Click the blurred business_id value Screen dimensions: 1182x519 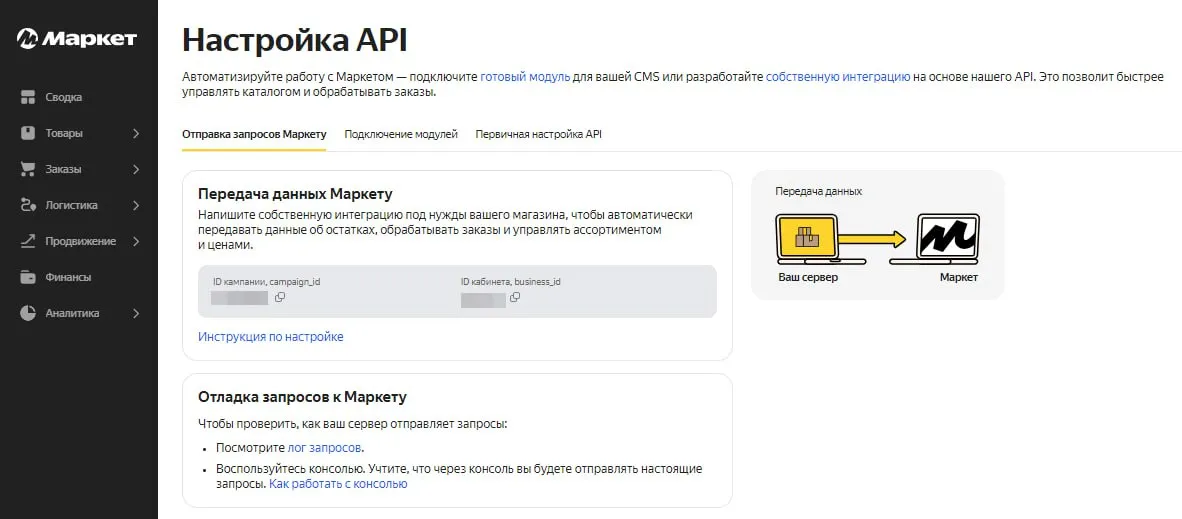pos(483,299)
